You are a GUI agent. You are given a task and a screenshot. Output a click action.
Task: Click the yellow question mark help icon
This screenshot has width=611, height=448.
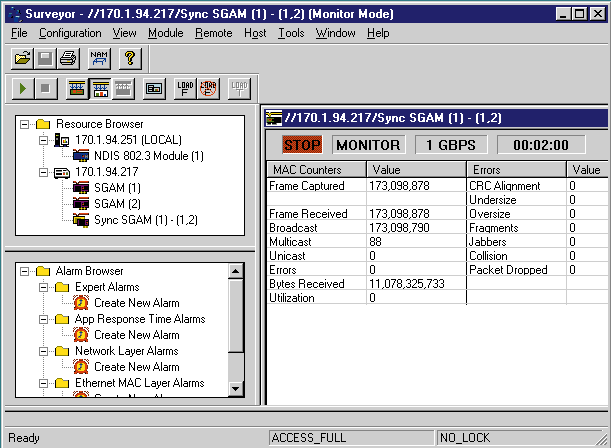click(130, 58)
